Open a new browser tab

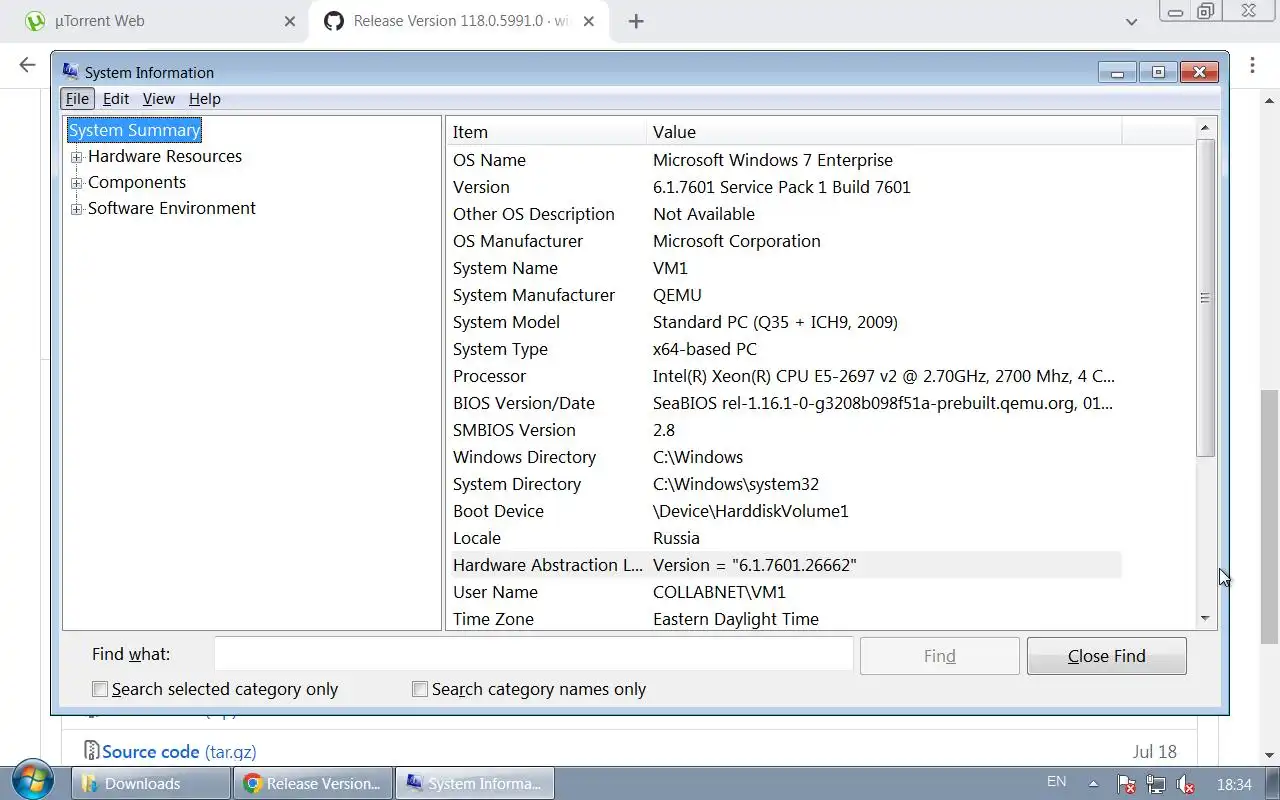click(636, 21)
